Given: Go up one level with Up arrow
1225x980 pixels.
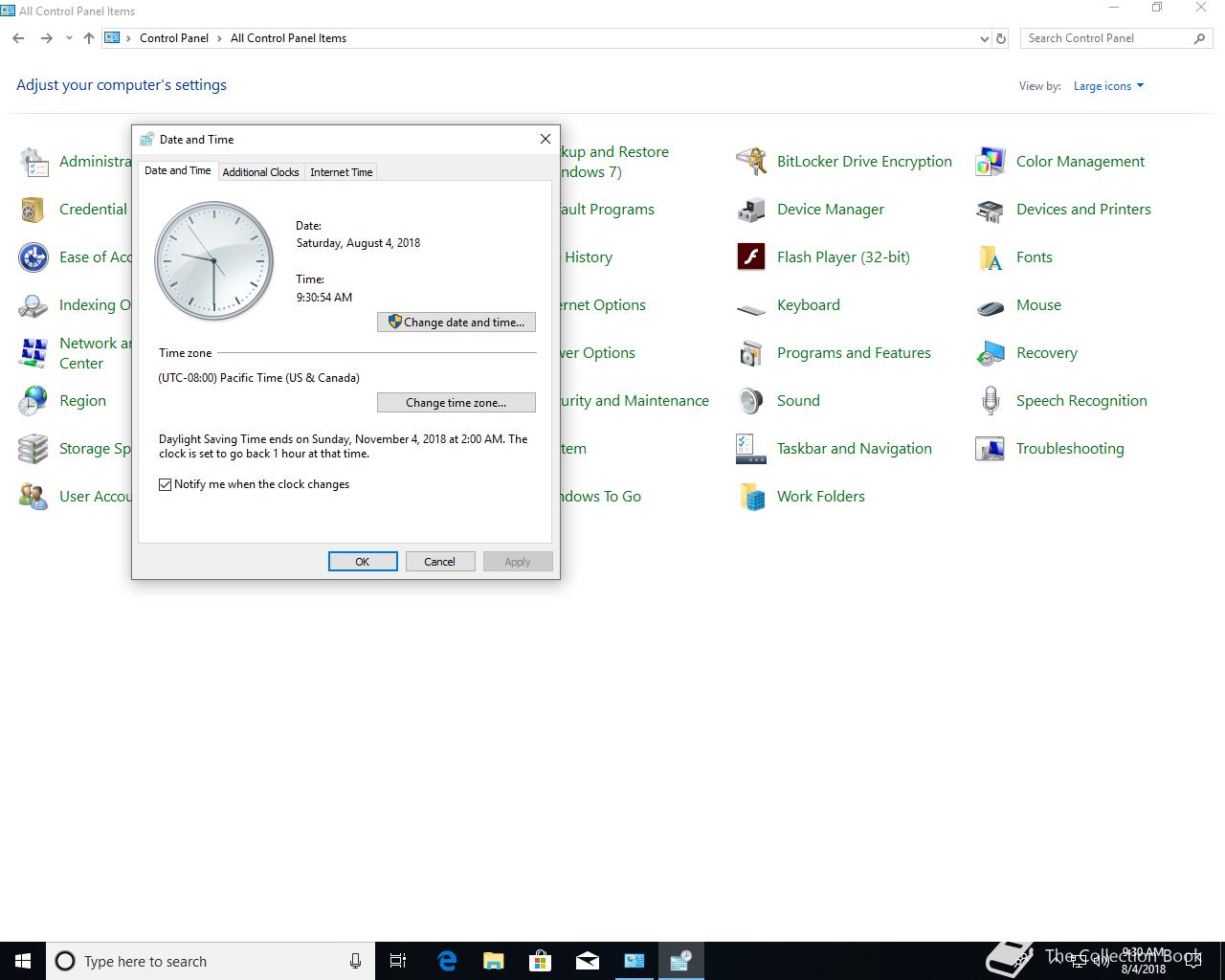Looking at the screenshot, I should coord(89,38).
